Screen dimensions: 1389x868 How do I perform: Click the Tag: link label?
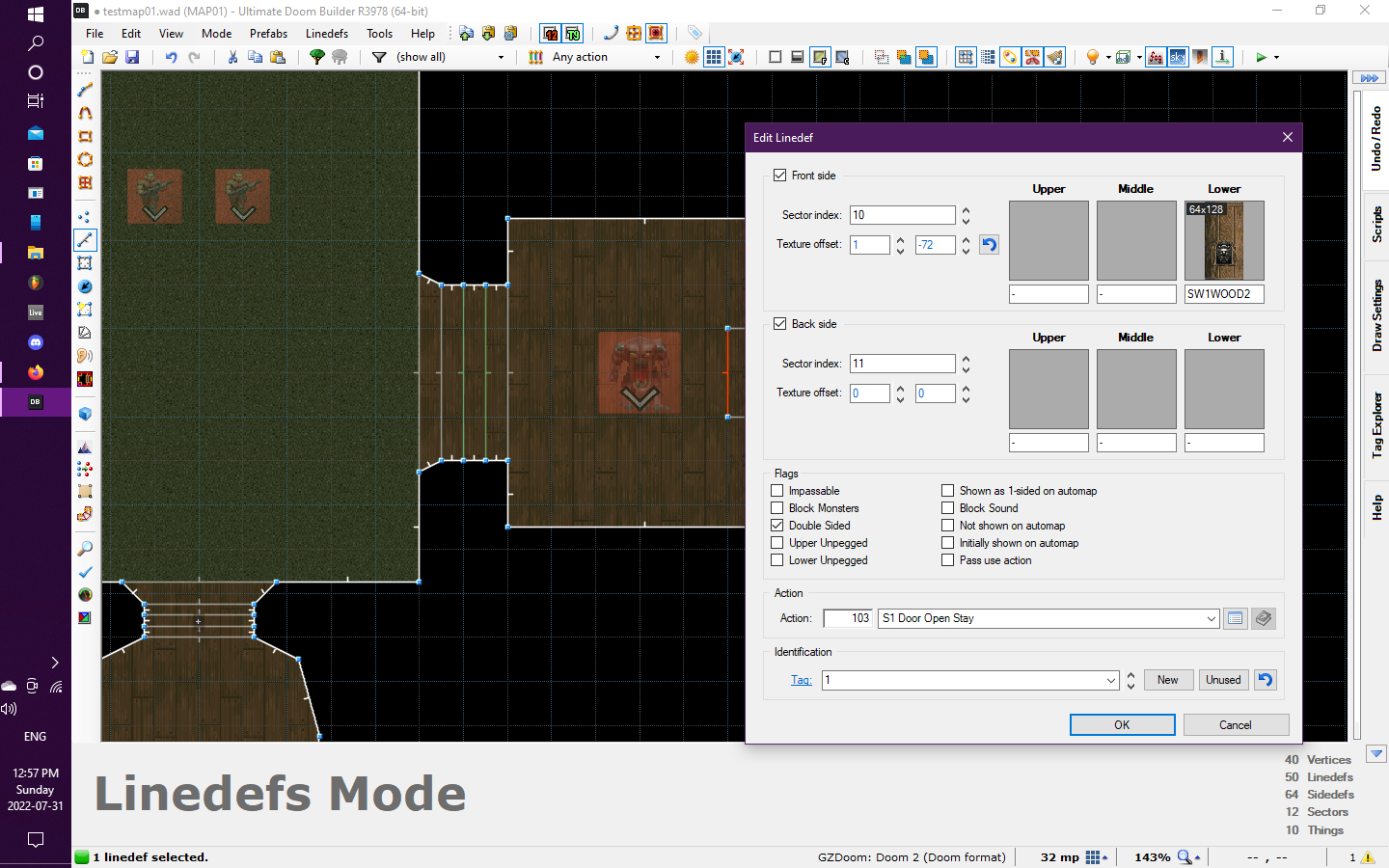point(801,680)
